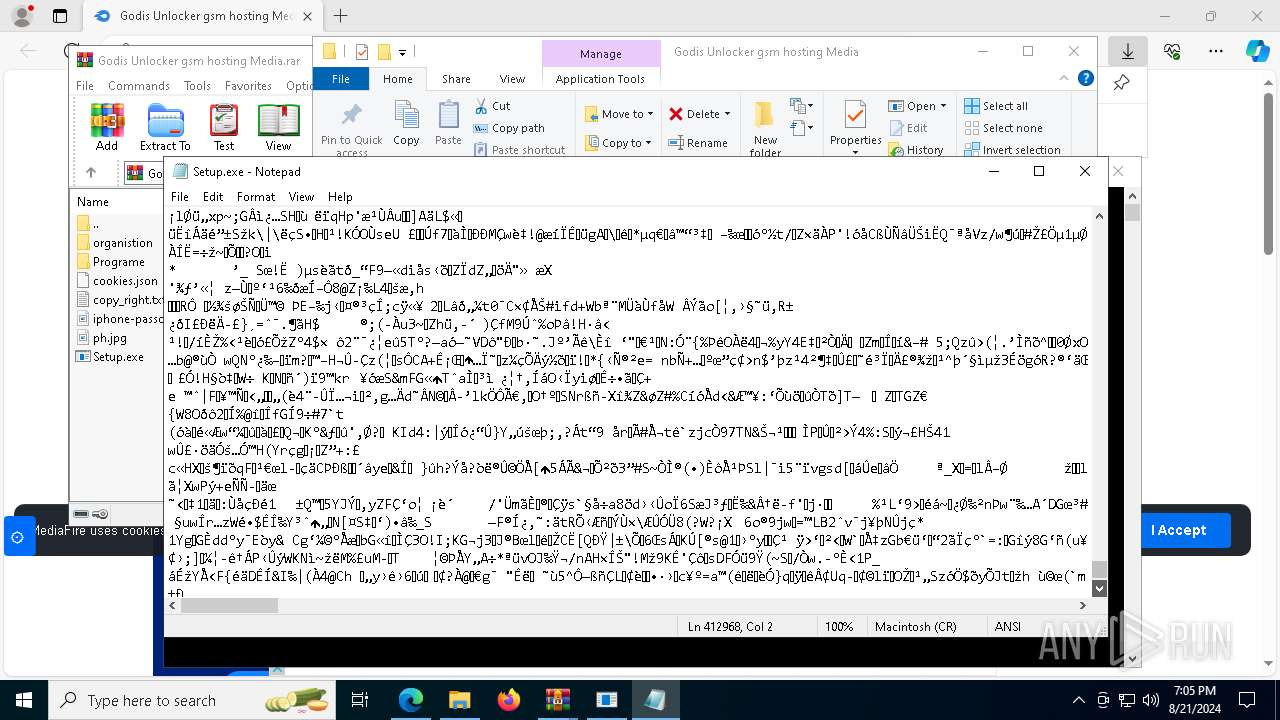Open Edge Settings and more ellipsis
1280x720 pixels.
coord(1216,51)
